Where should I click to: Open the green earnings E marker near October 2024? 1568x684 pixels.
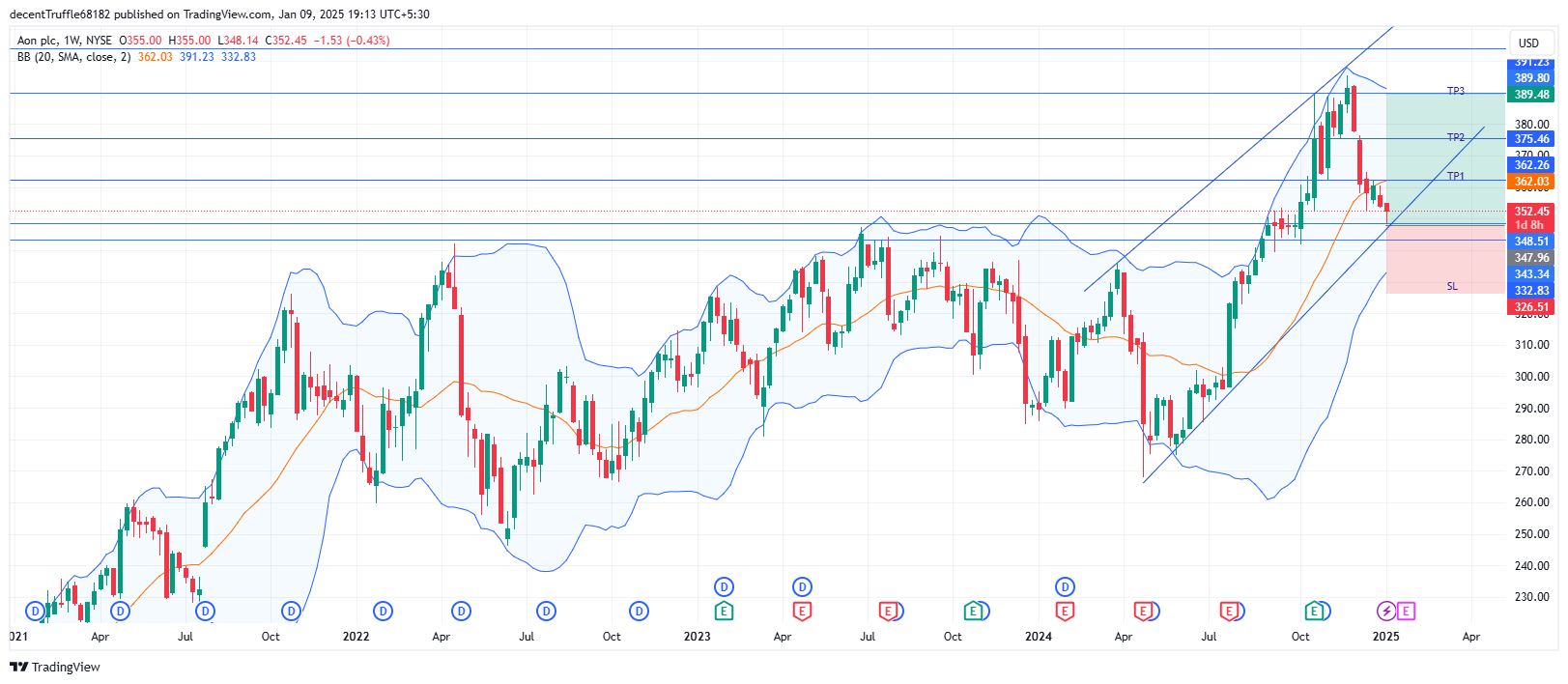point(1314,611)
